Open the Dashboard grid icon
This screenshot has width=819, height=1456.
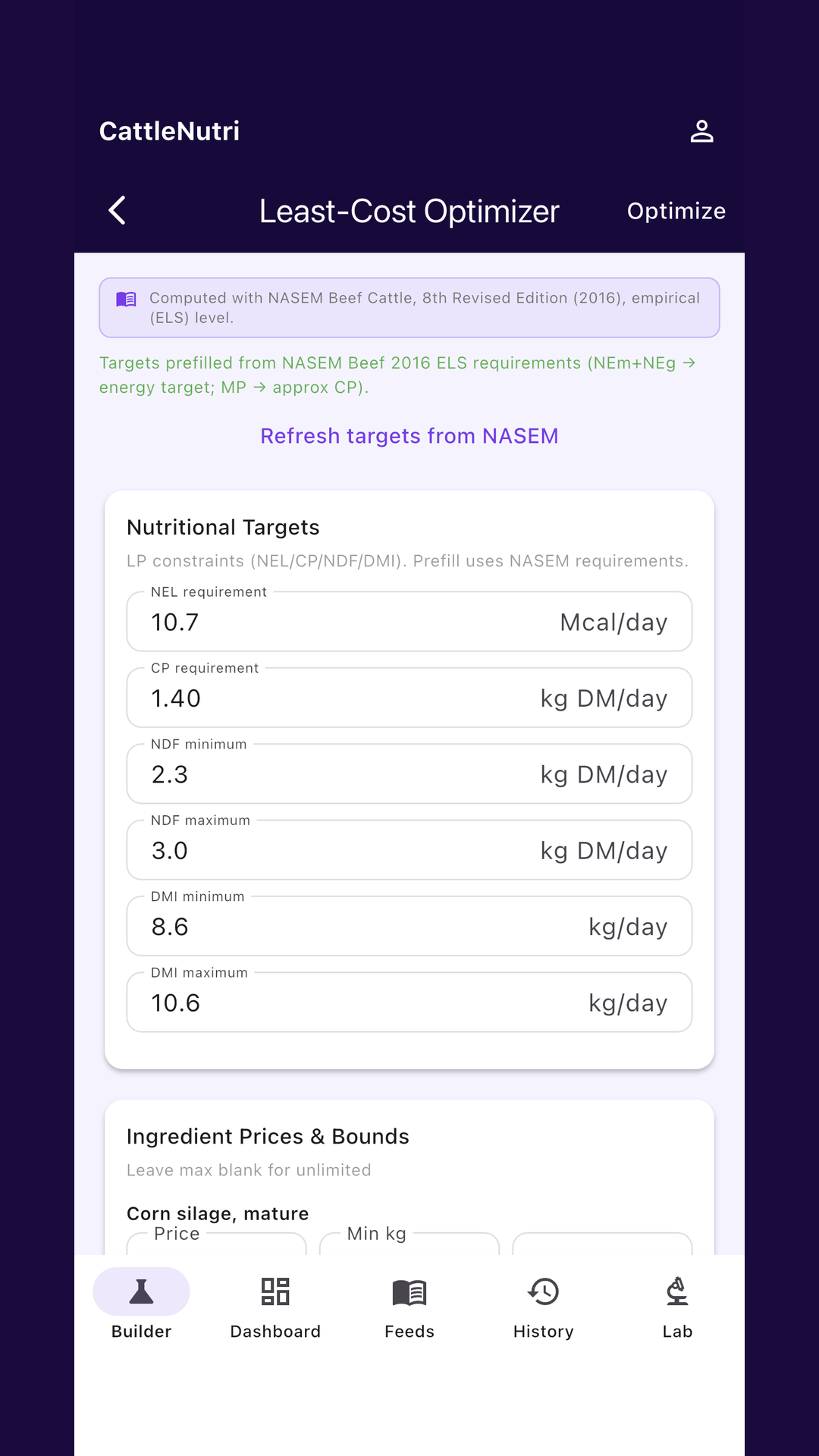click(275, 1291)
